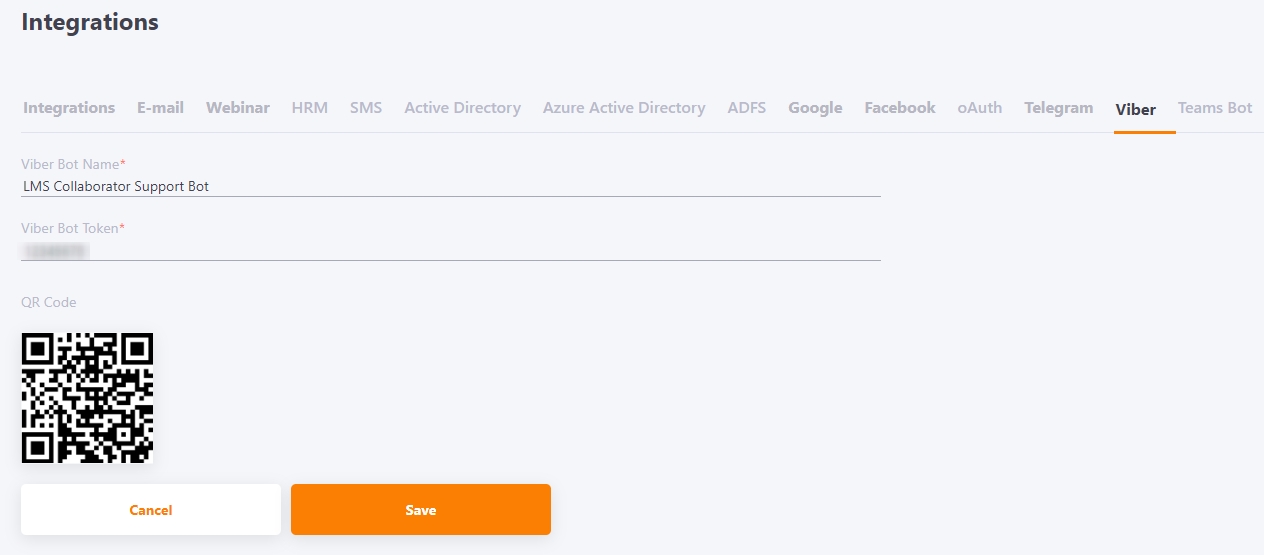Click the Integrations page heading
The width and height of the screenshot is (1264, 555).
coord(90,22)
